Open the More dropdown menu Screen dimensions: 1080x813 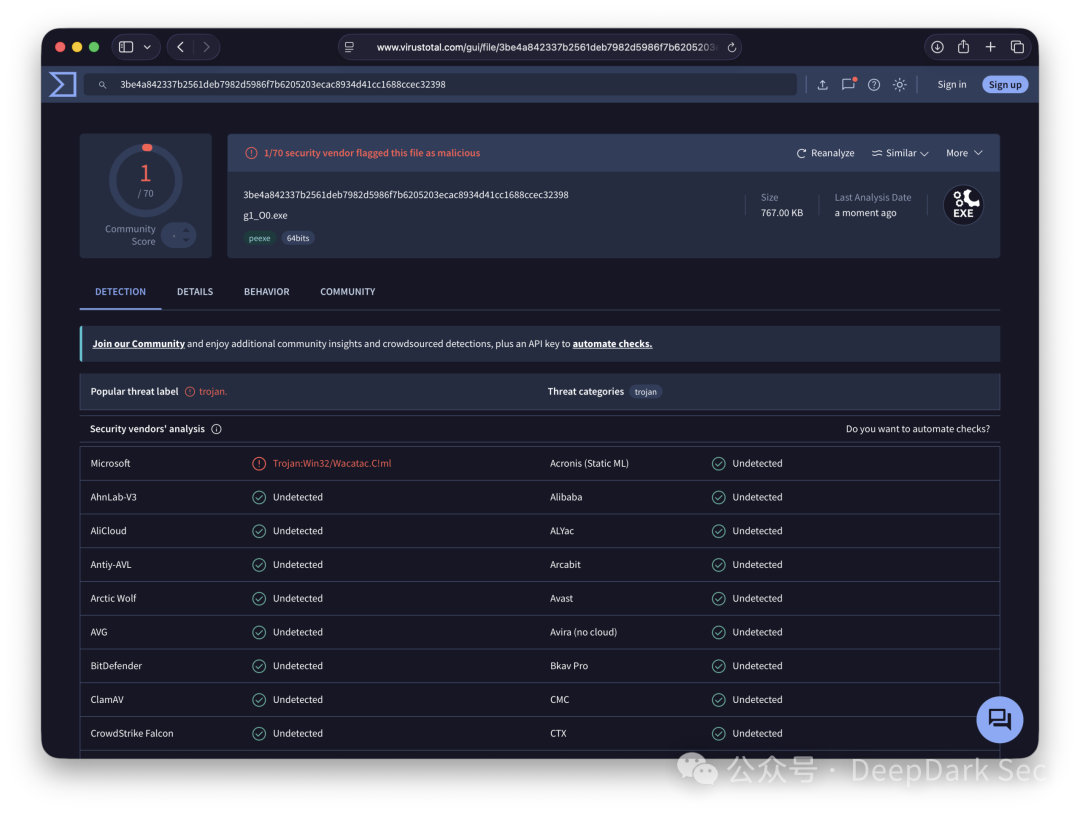(964, 153)
